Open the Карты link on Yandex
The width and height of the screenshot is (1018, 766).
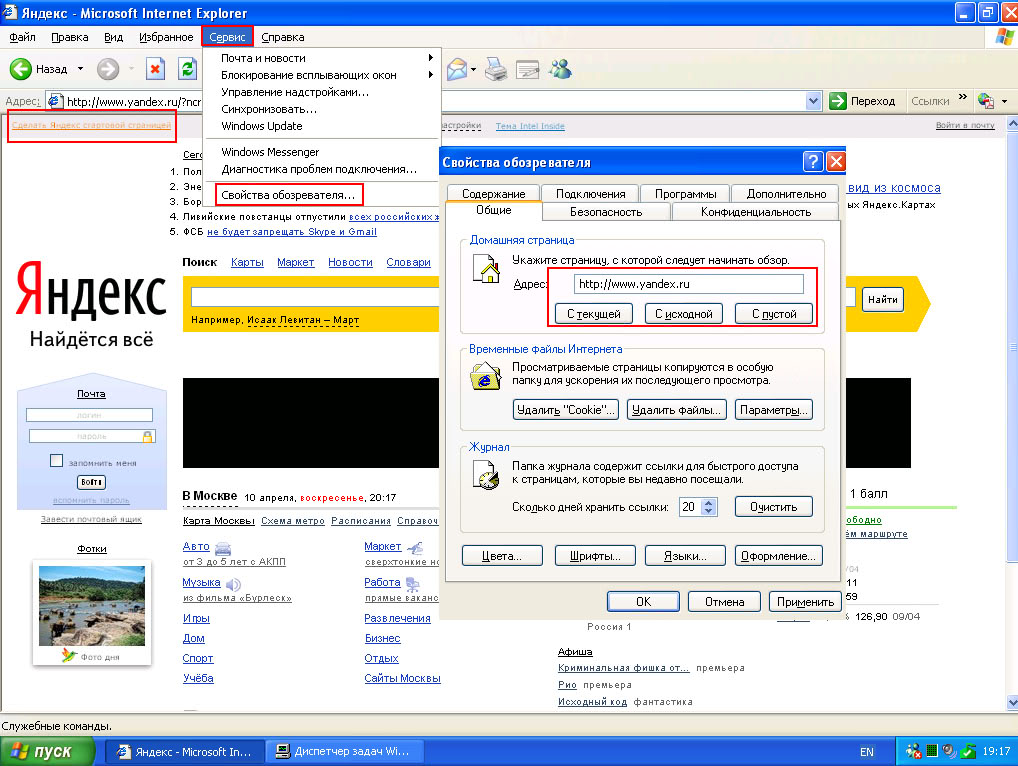[247, 262]
